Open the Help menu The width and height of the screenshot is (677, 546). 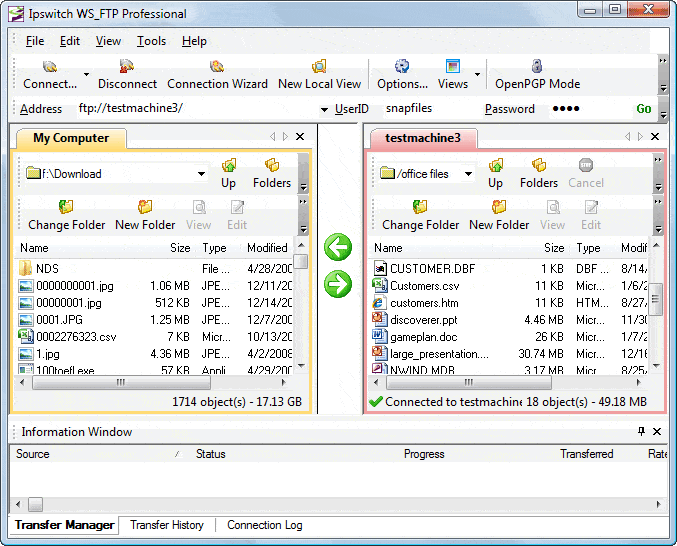coord(194,41)
